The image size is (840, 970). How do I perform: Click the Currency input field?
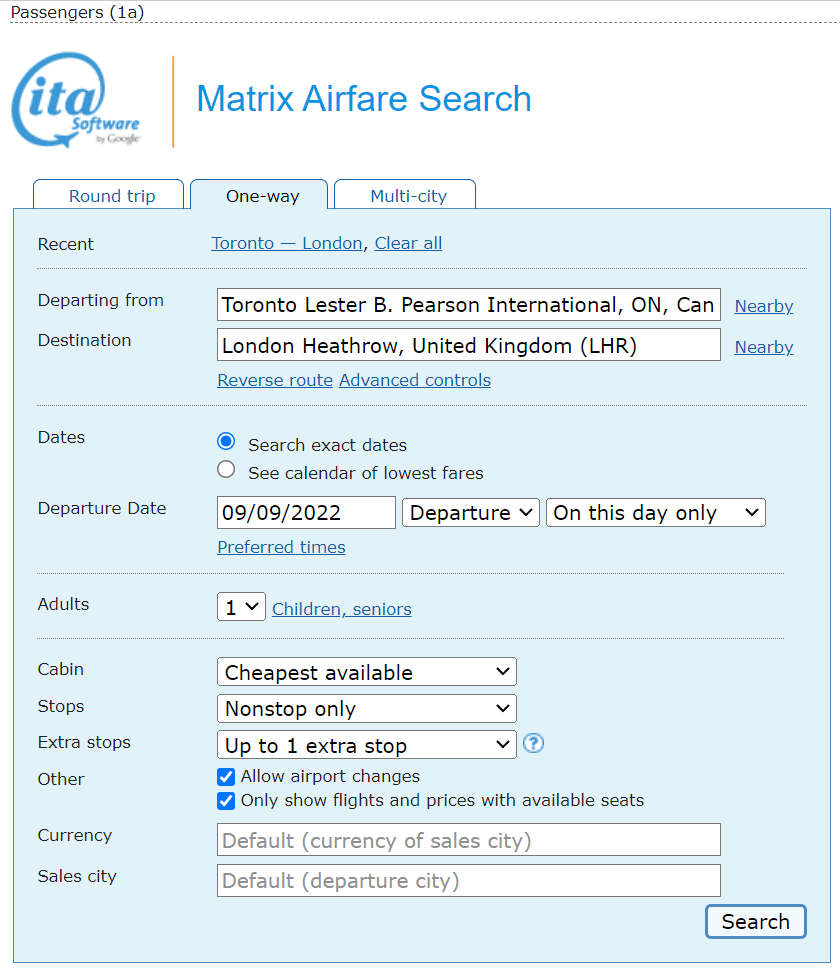[468, 840]
